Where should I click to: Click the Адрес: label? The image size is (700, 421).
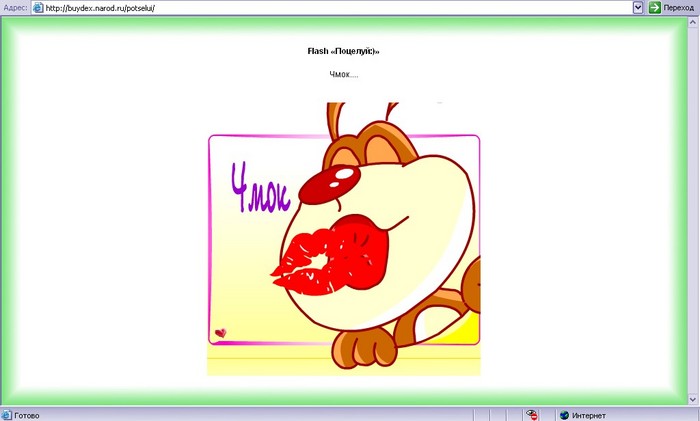point(15,8)
